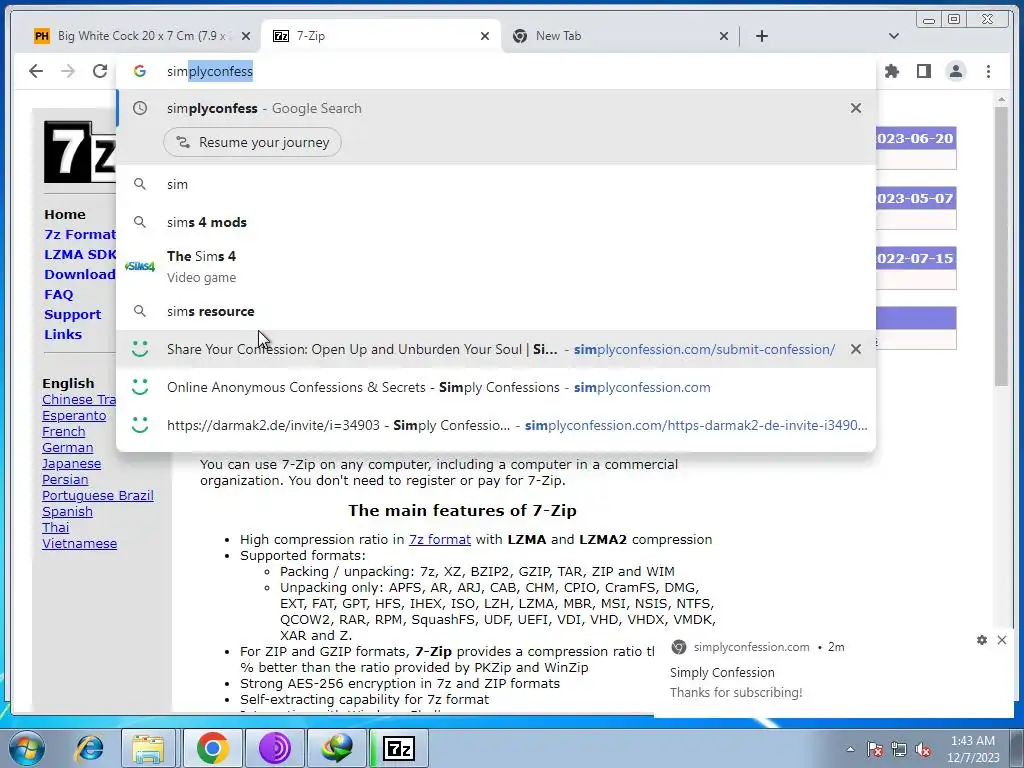Dismiss the Simply Confession notification
Image resolution: width=1024 pixels, height=768 pixels.
coord(1002,640)
